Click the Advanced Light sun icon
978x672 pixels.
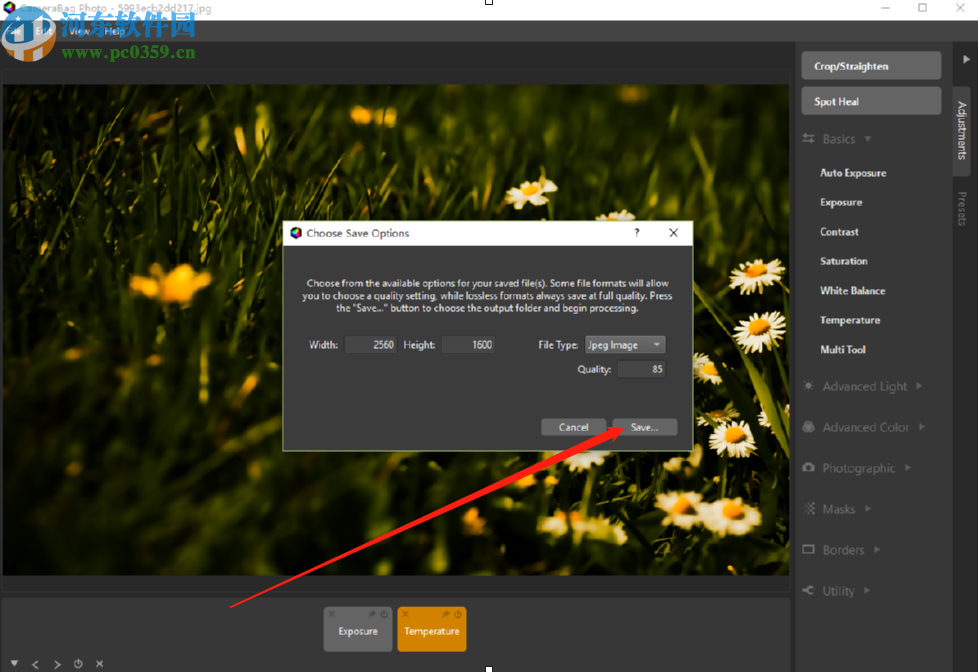pyautogui.click(x=808, y=386)
